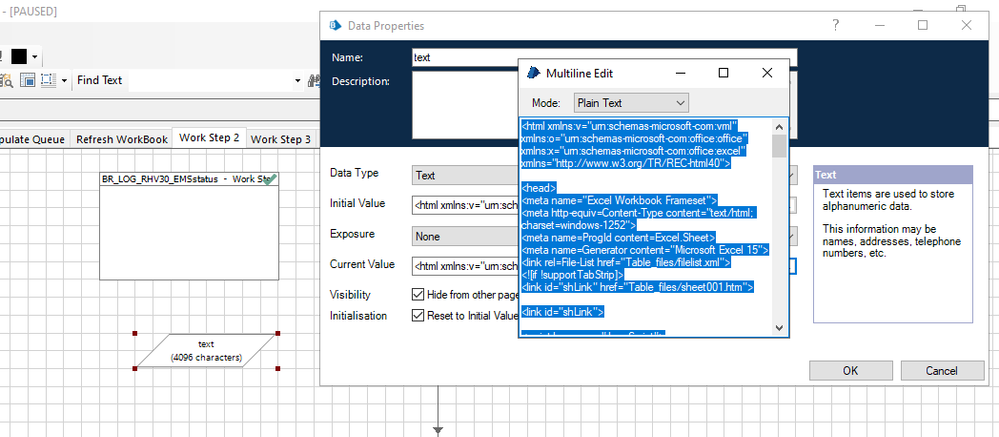The width and height of the screenshot is (999, 437).
Task: Click the dashed selection rectangle icon
Action: click(48, 80)
